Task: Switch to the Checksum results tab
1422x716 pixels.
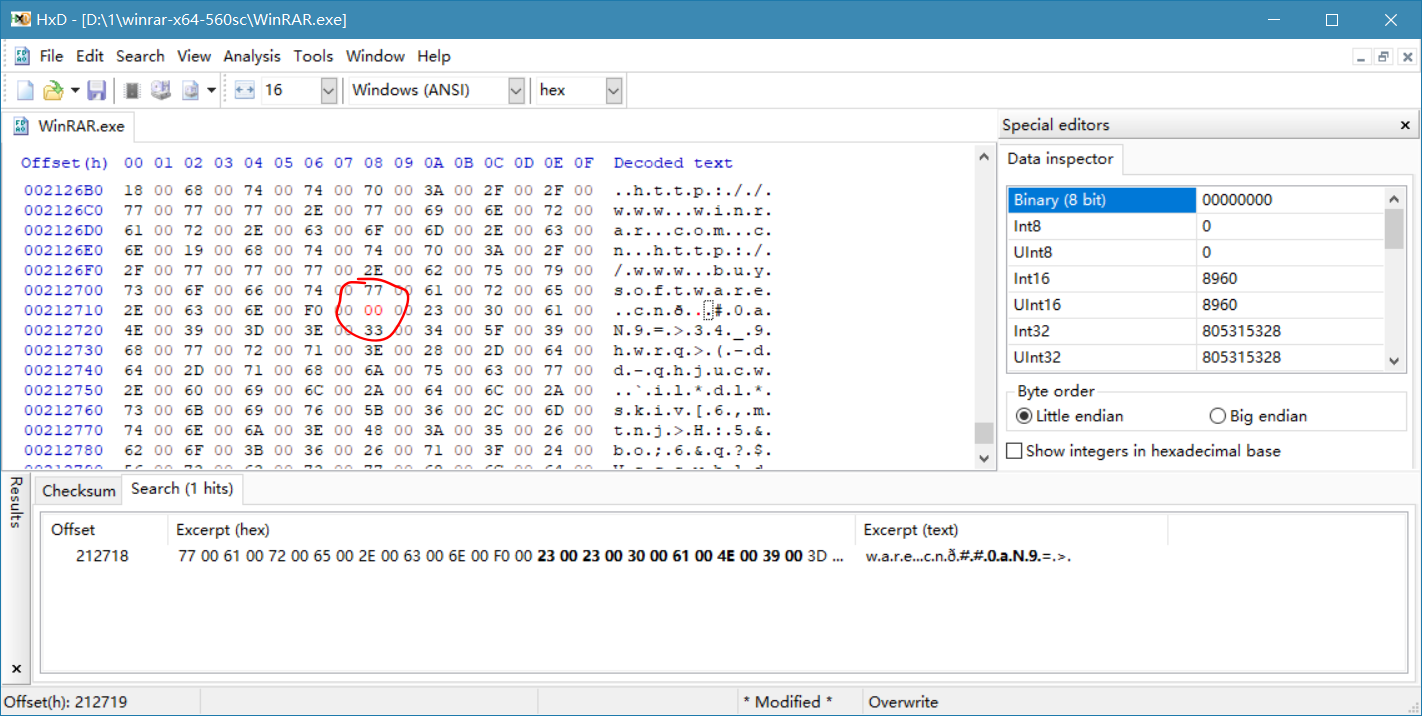Action: tap(79, 491)
